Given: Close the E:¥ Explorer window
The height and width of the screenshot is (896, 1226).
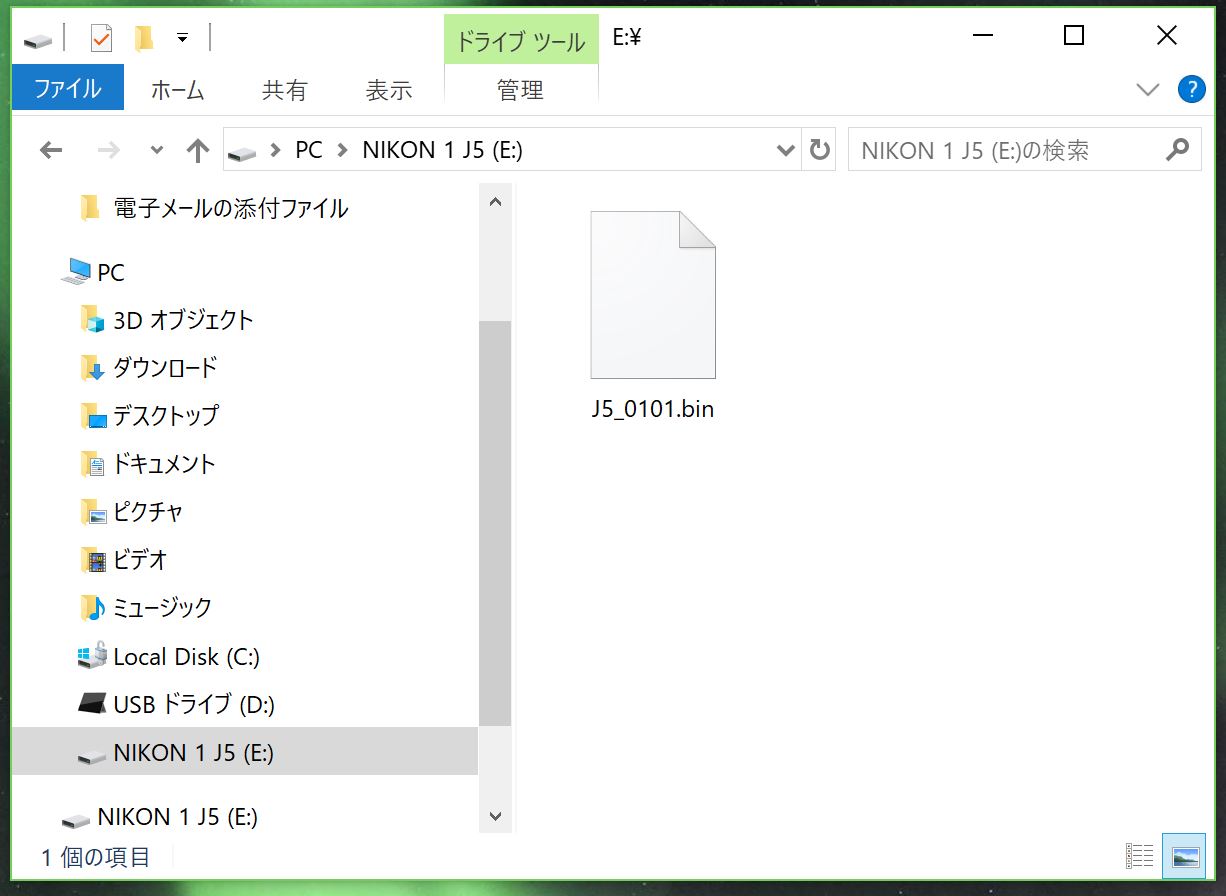Looking at the screenshot, I should tap(1167, 36).
